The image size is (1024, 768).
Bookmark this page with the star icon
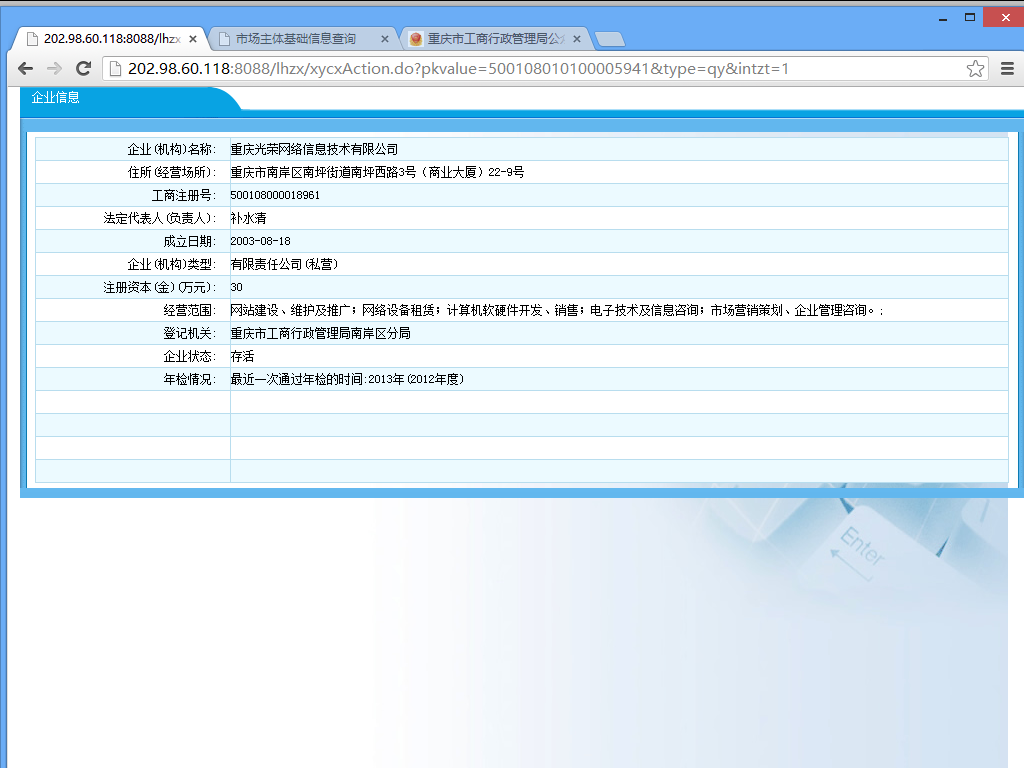pyautogui.click(x=975, y=69)
